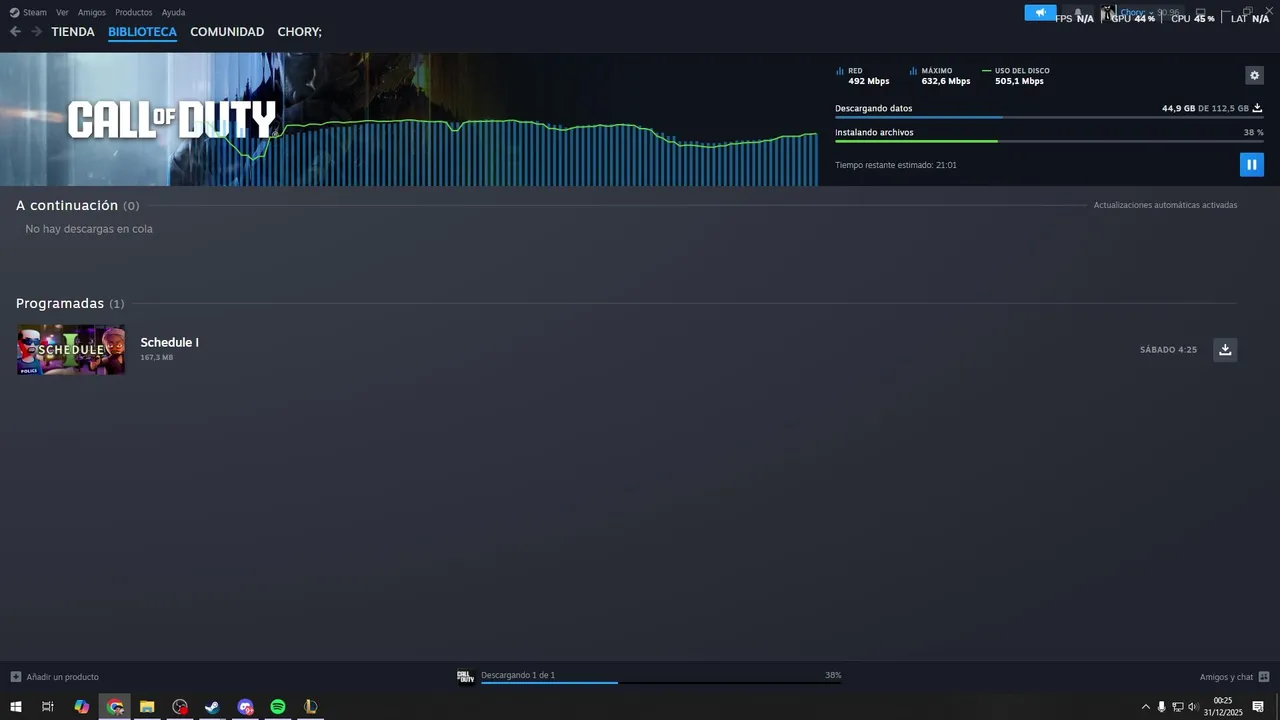
Task: Click the bottom download progress bar
Action: pyautogui.click(x=661, y=683)
